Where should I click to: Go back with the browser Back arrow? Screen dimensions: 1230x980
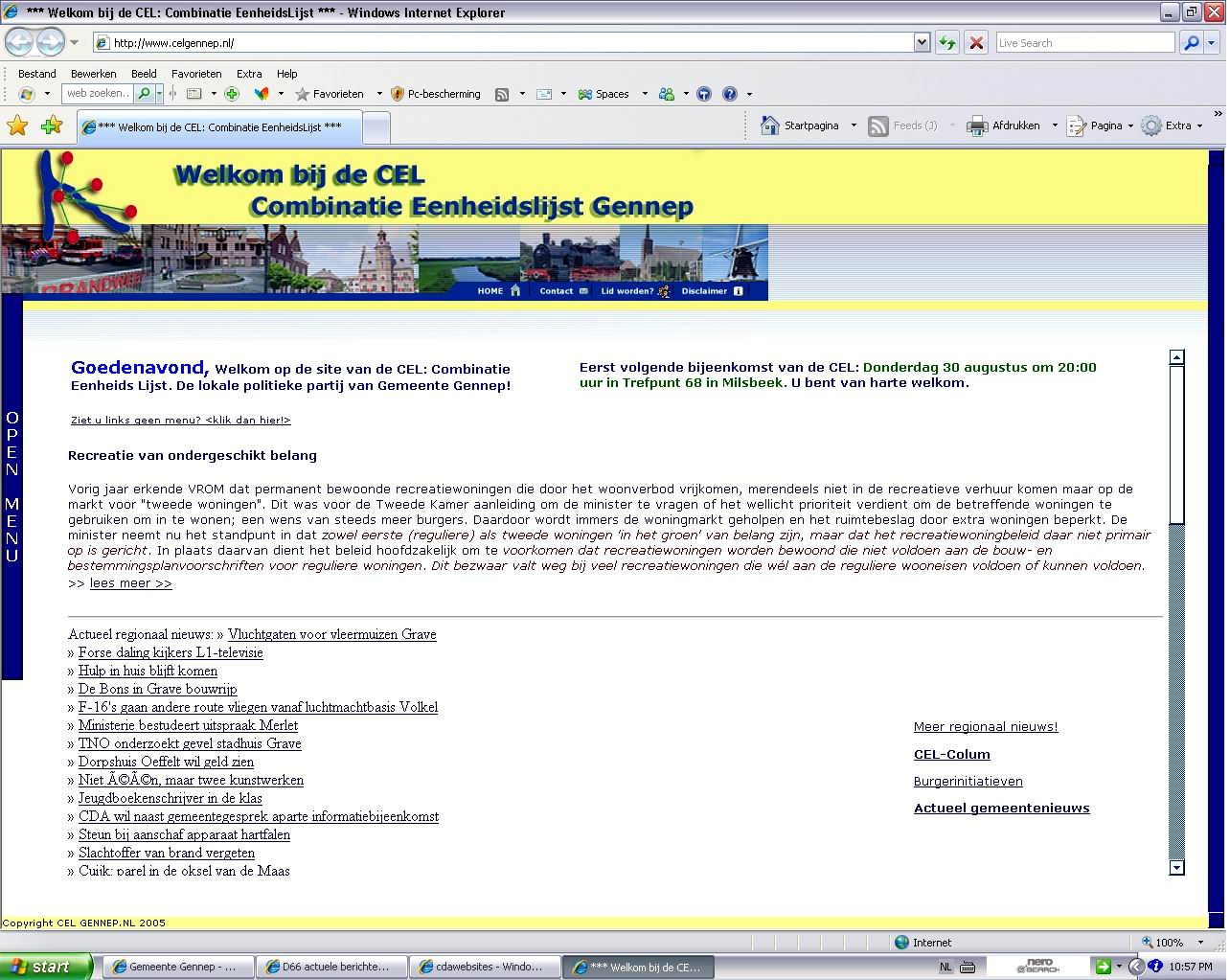pos(20,42)
